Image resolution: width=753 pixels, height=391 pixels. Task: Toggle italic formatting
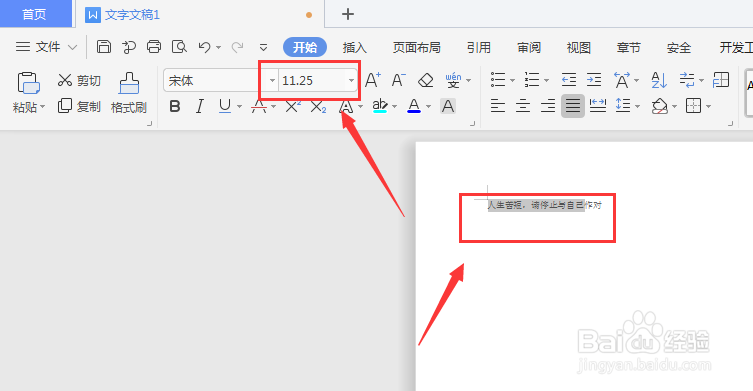200,106
